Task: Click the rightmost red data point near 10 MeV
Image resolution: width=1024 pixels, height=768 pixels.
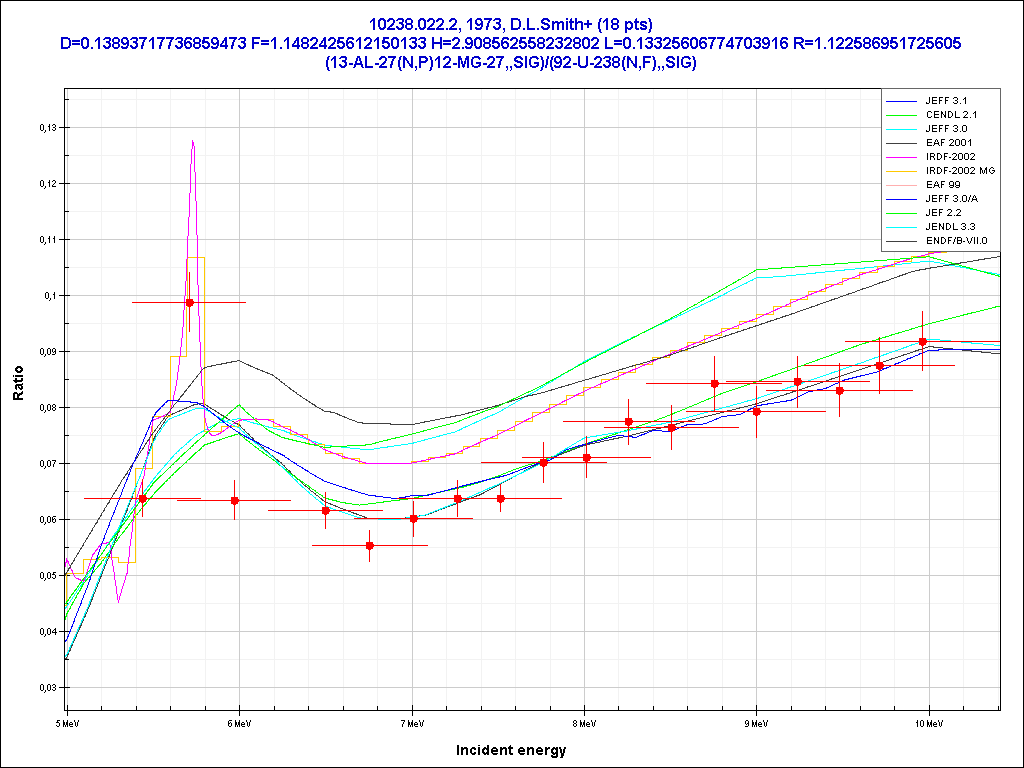Action: coord(923,342)
